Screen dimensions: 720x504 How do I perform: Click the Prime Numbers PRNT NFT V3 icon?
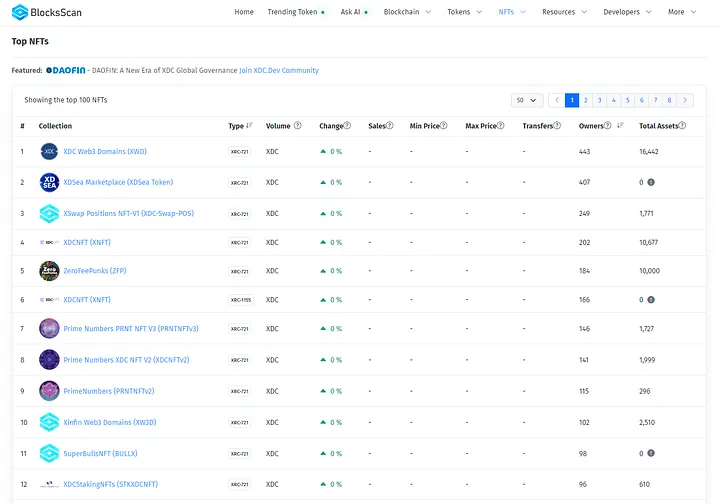pos(49,329)
